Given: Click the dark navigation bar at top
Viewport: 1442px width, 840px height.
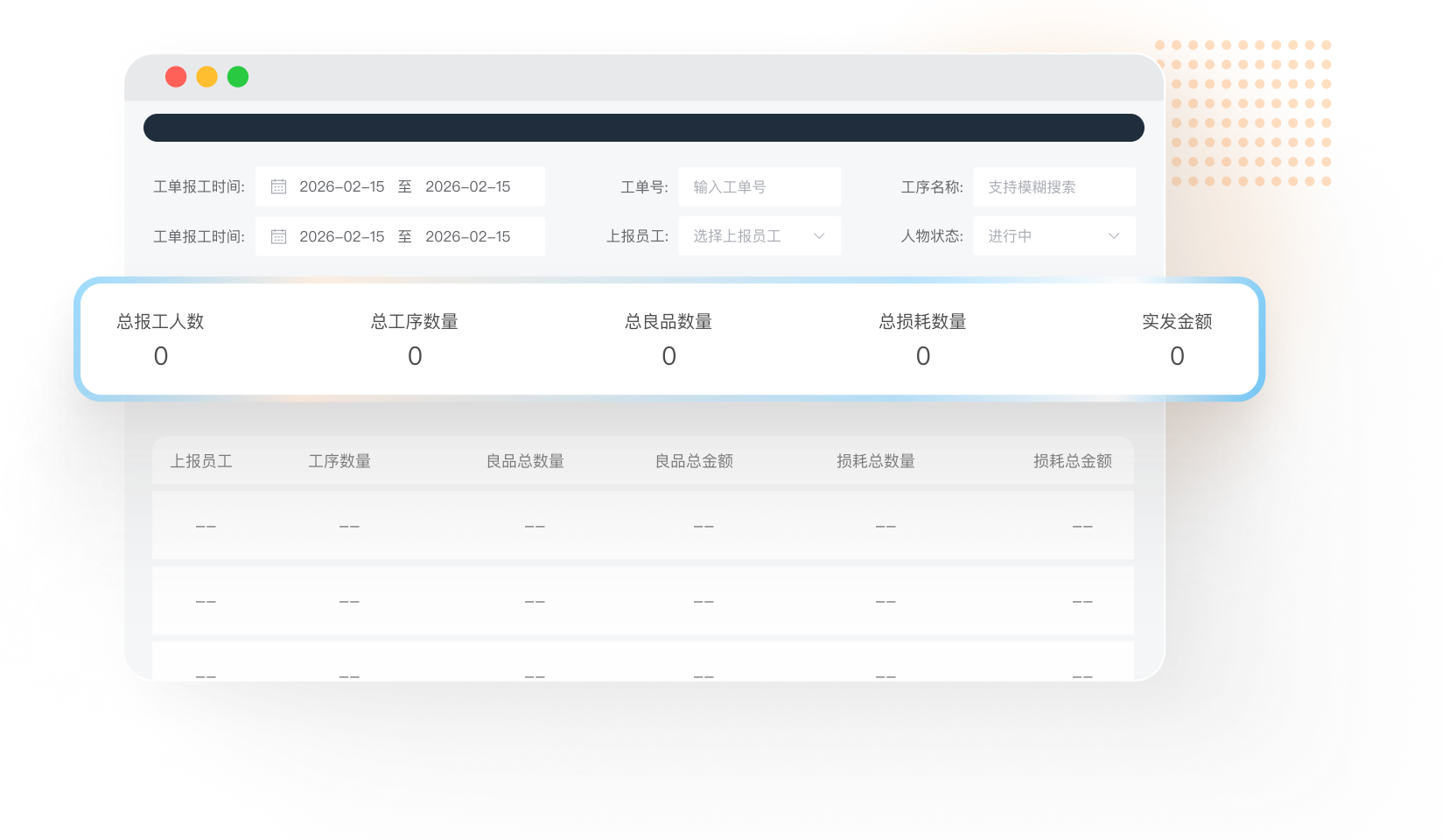Looking at the screenshot, I should [x=645, y=127].
